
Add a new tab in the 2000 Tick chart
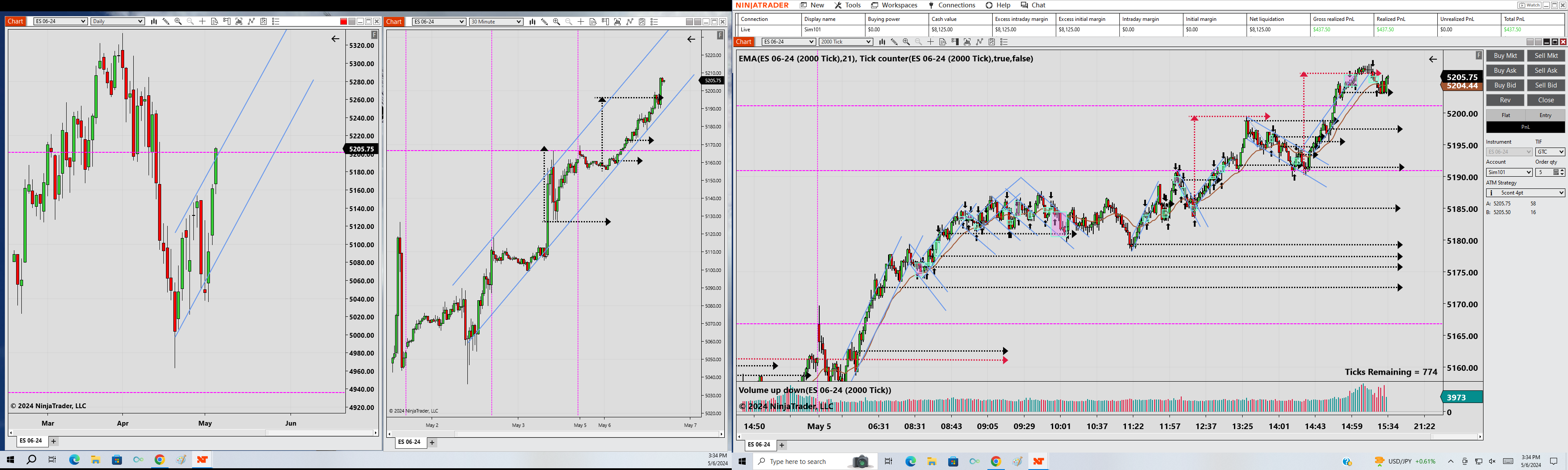782,445
